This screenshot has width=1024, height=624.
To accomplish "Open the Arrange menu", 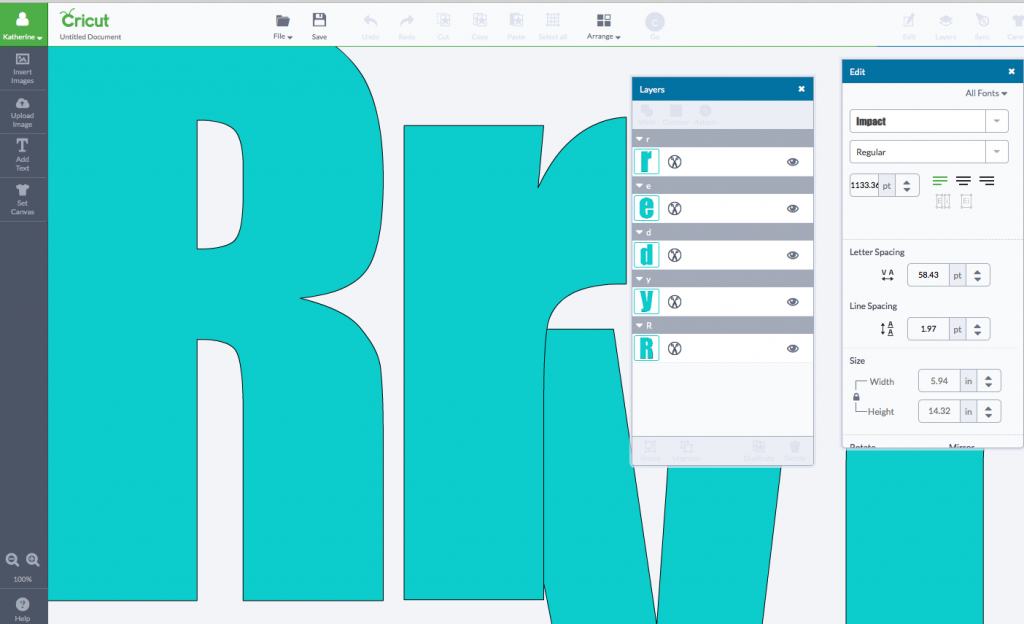I will pyautogui.click(x=603, y=27).
